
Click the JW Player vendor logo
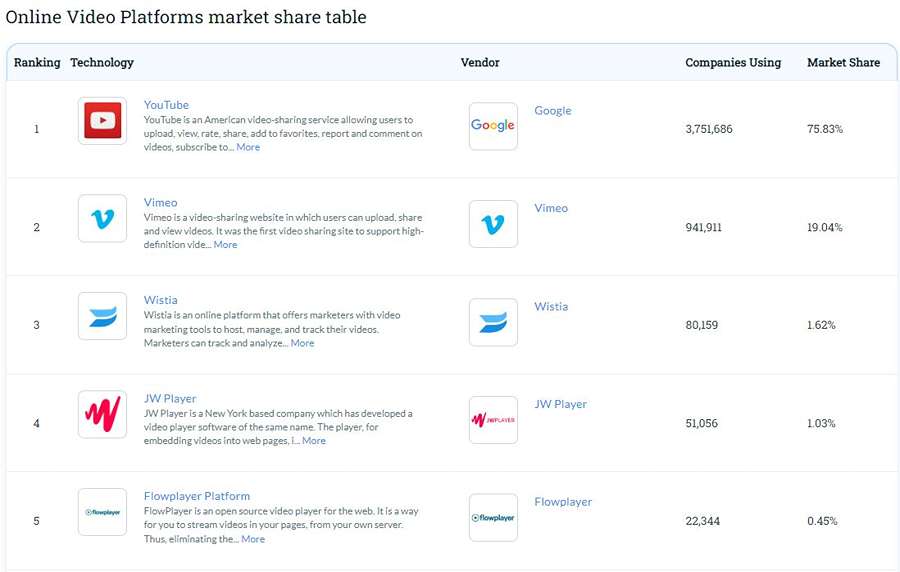point(493,420)
